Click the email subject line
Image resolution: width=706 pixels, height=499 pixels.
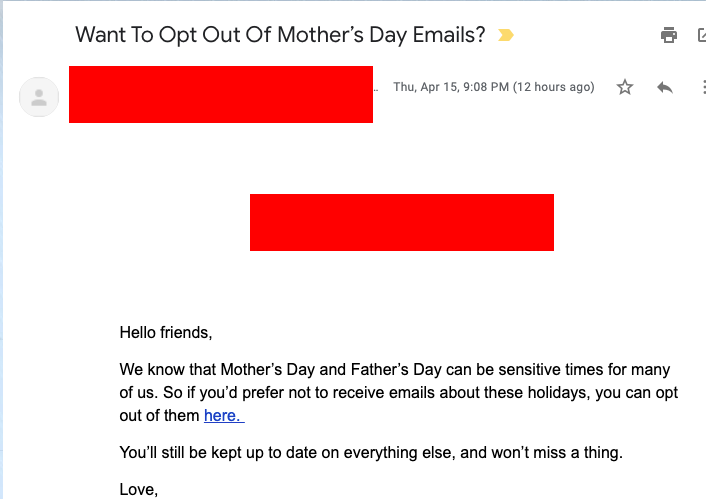pyautogui.click(x=280, y=35)
